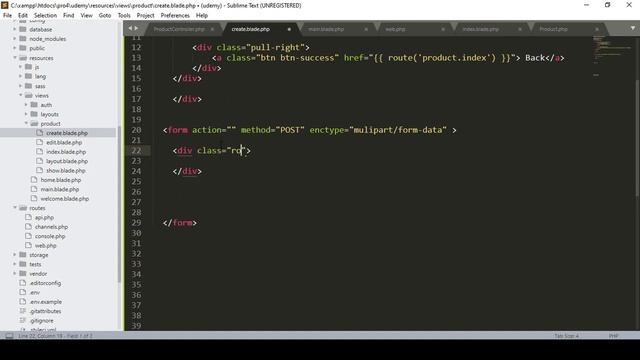Expand the storage folder
Screen dimensions: 640x360
15,255
